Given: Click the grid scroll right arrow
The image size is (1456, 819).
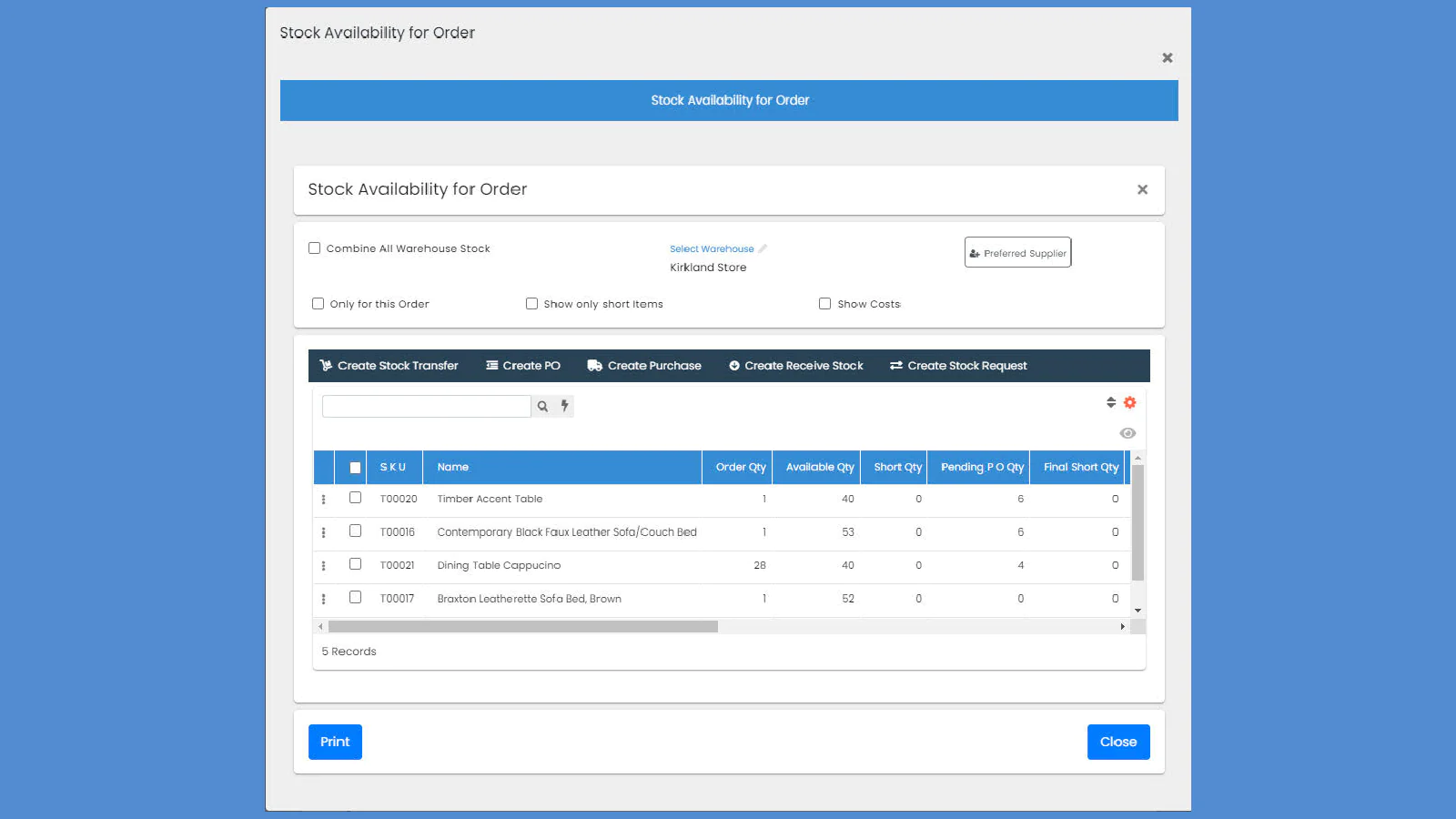Looking at the screenshot, I should 1122,626.
